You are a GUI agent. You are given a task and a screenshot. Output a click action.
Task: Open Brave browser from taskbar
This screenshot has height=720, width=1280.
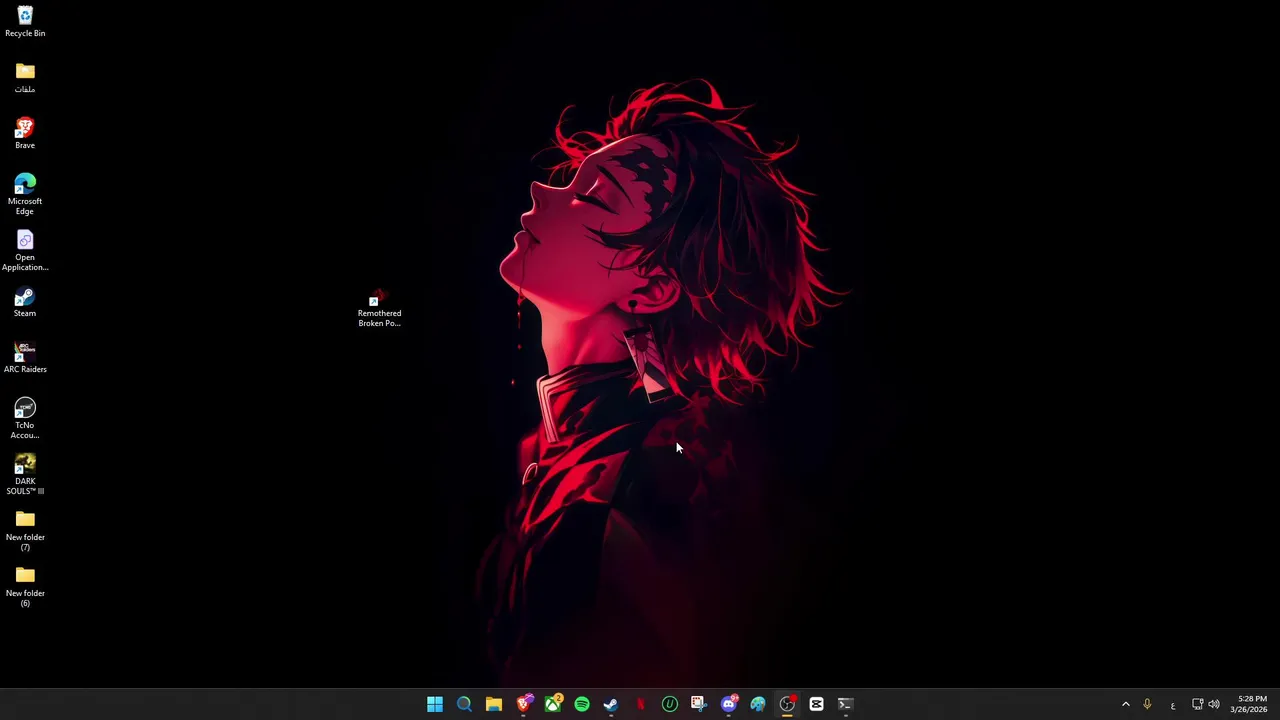pos(523,704)
